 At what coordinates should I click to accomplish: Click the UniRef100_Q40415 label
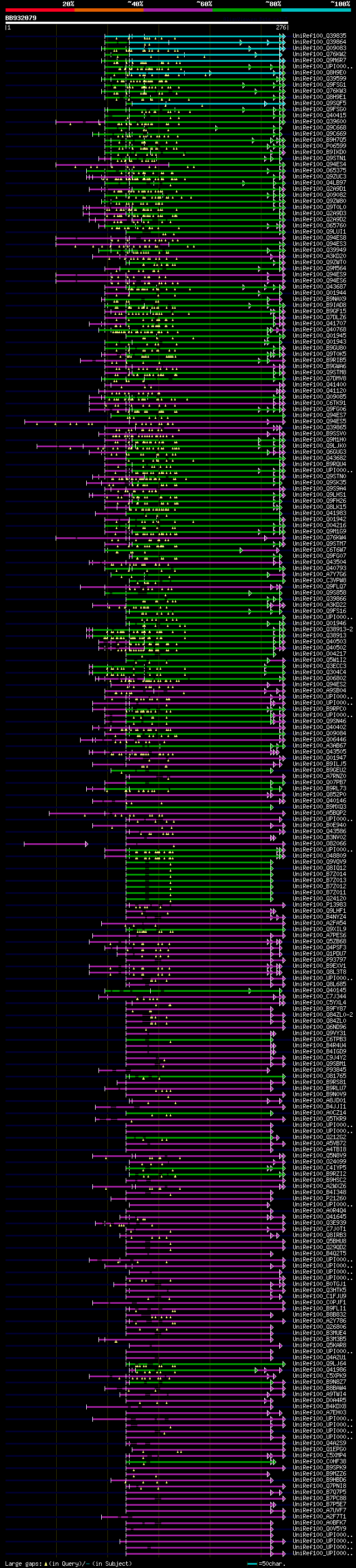(319, 116)
